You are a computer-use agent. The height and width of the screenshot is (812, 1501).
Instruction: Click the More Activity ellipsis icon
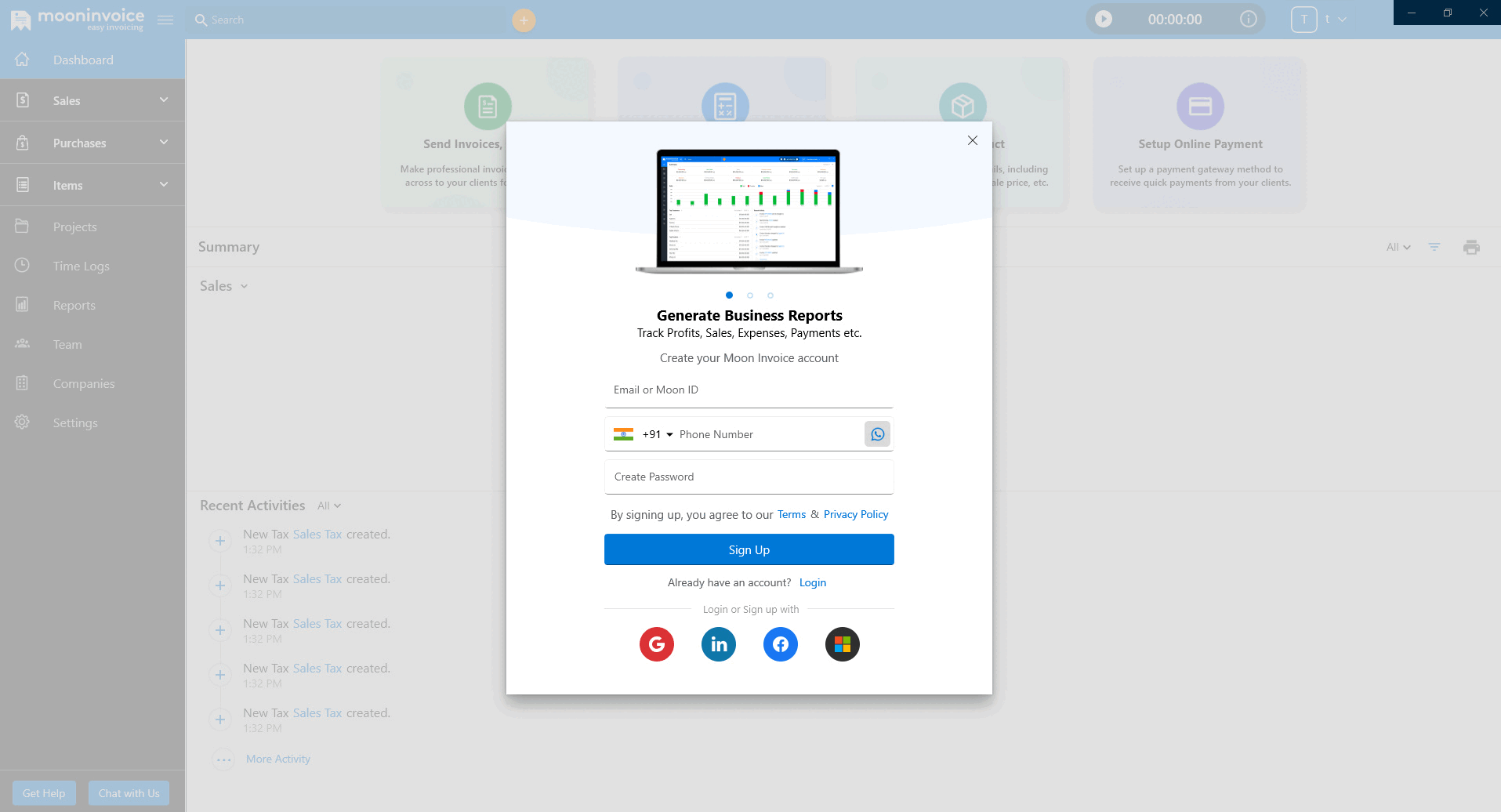(223, 759)
